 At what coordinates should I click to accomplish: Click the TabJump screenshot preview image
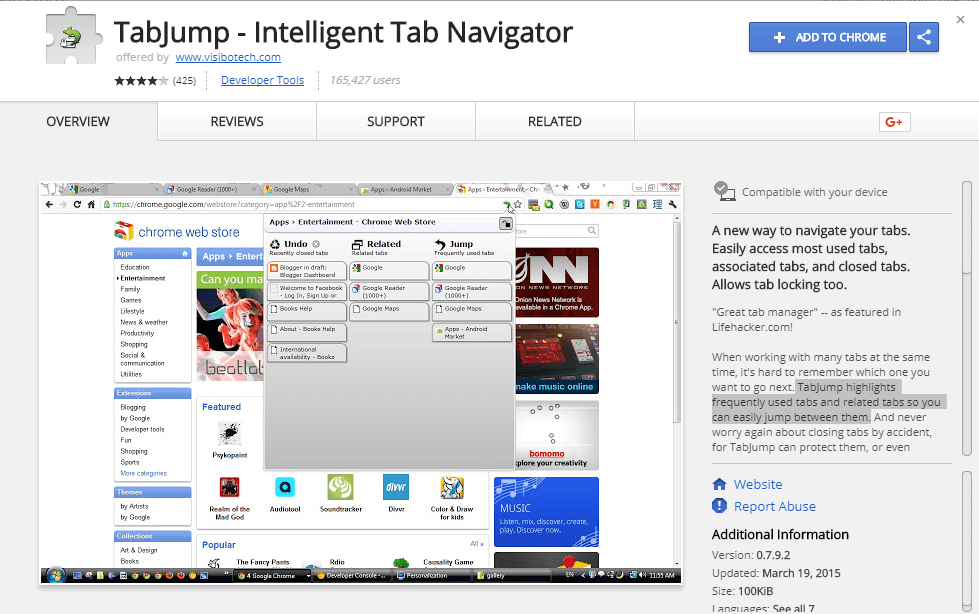coord(361,383)
